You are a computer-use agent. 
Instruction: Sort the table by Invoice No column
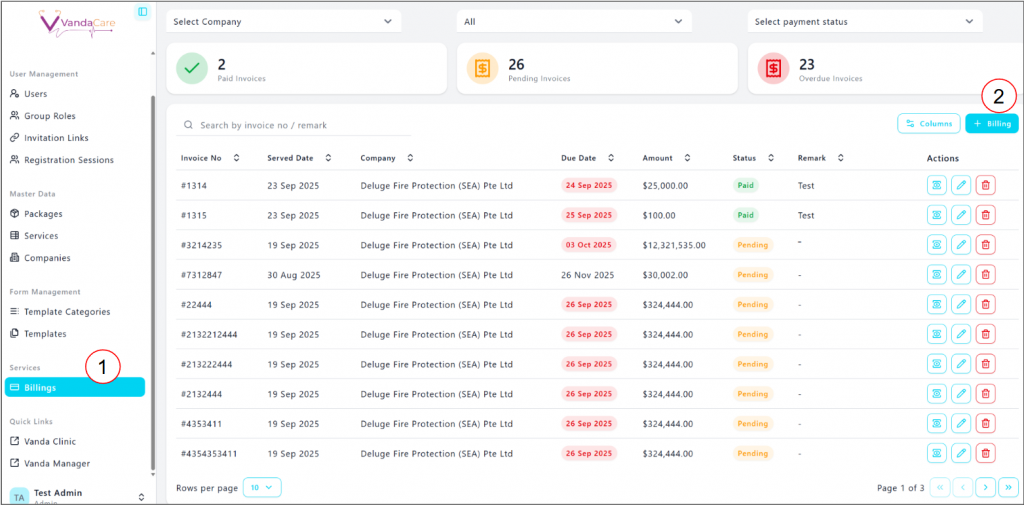(x=236, y=158)
